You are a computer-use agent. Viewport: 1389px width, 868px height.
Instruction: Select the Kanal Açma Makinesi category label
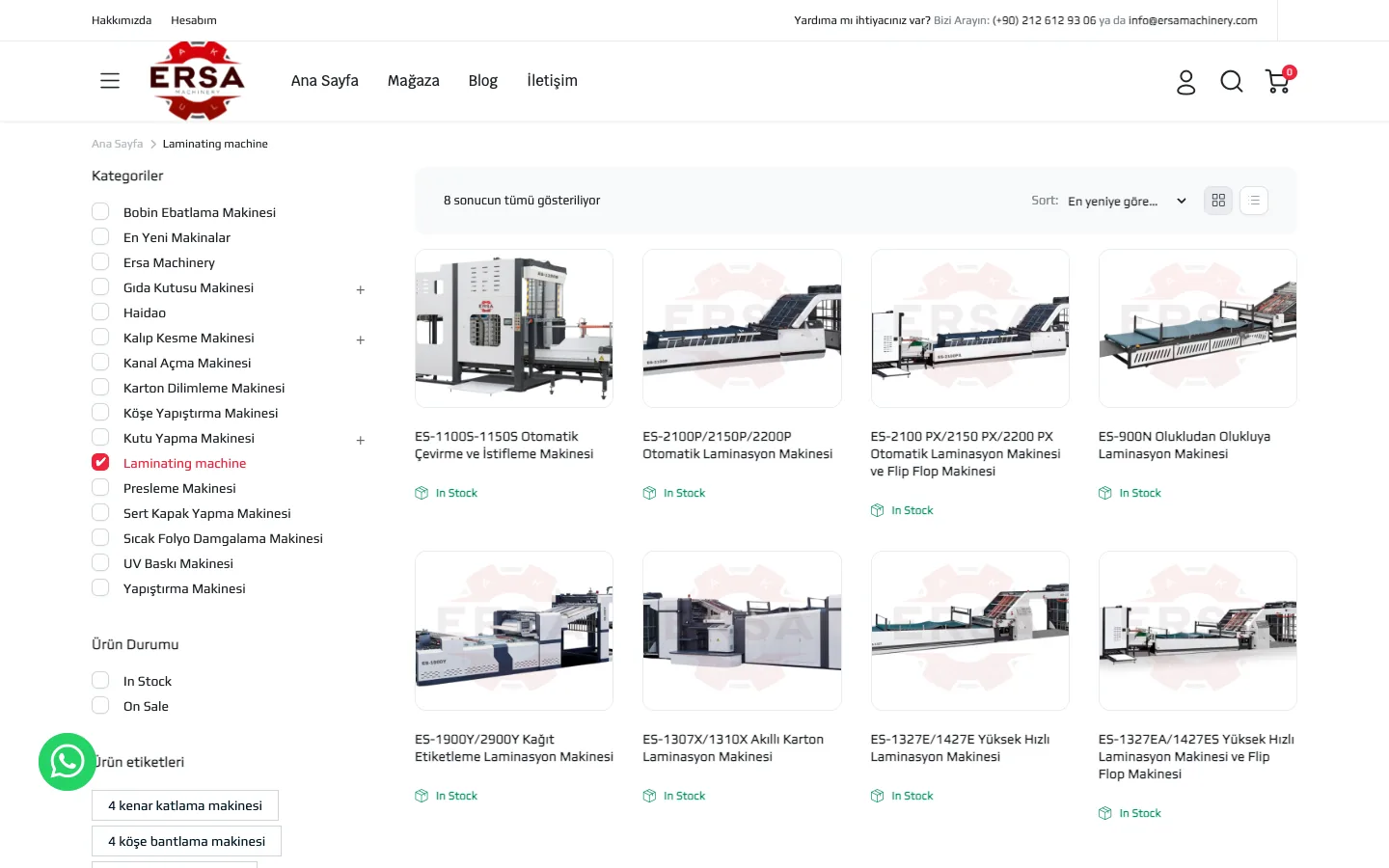tap(187, 363)
